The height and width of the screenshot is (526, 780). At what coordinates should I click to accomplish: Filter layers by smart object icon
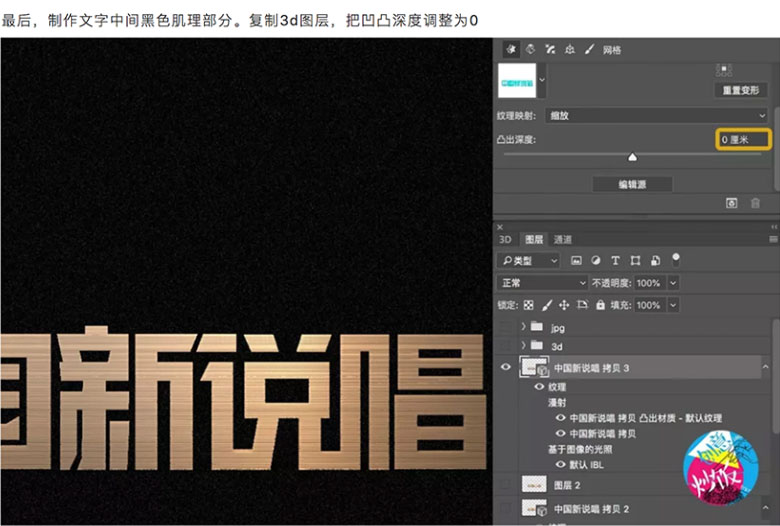coord(655,260)
